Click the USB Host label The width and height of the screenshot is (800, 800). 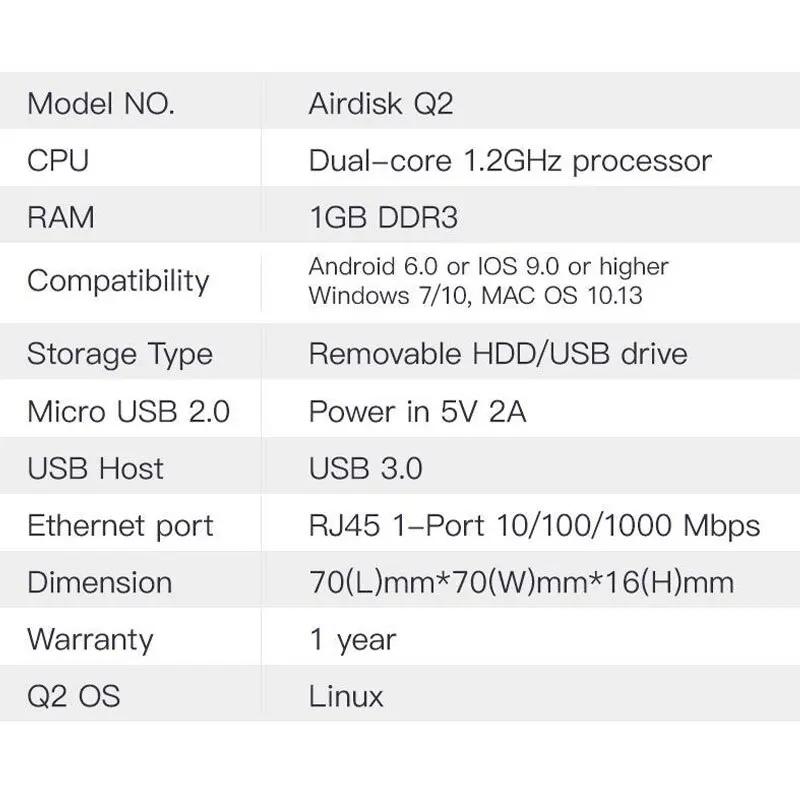pyautogui.click(x=95, y=468)
